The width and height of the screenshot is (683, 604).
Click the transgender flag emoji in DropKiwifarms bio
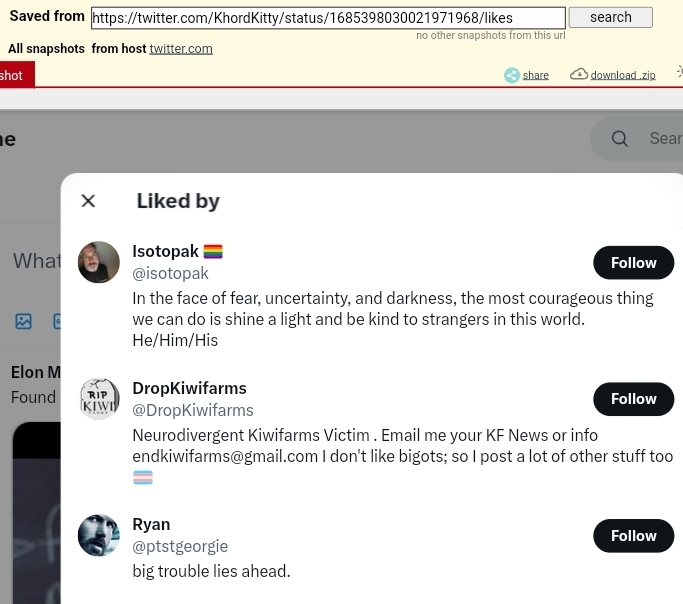[x=143, y=478]
